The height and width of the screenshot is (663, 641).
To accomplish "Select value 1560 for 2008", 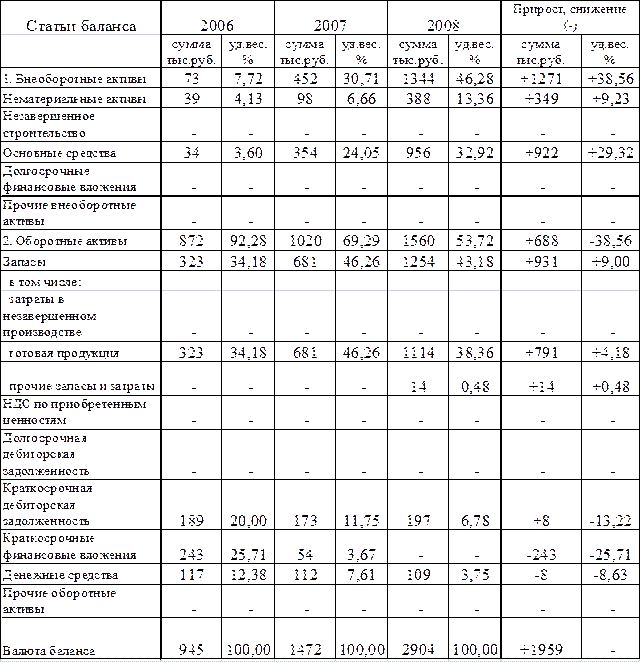I will tap(418, 241).
